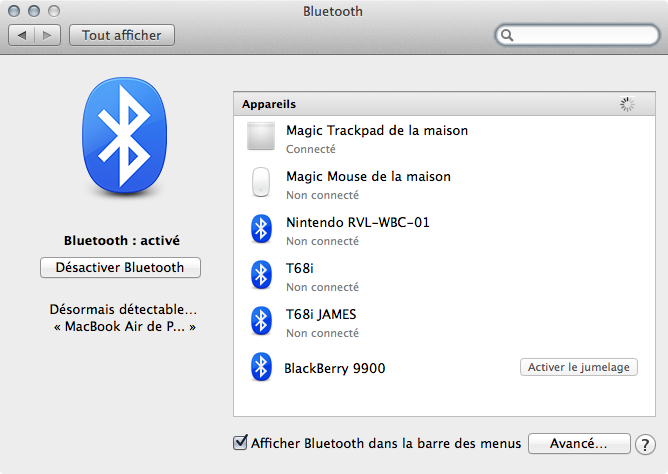Click the Tout afficher button
Screen dimensions: 668x474
pos(122,35)
